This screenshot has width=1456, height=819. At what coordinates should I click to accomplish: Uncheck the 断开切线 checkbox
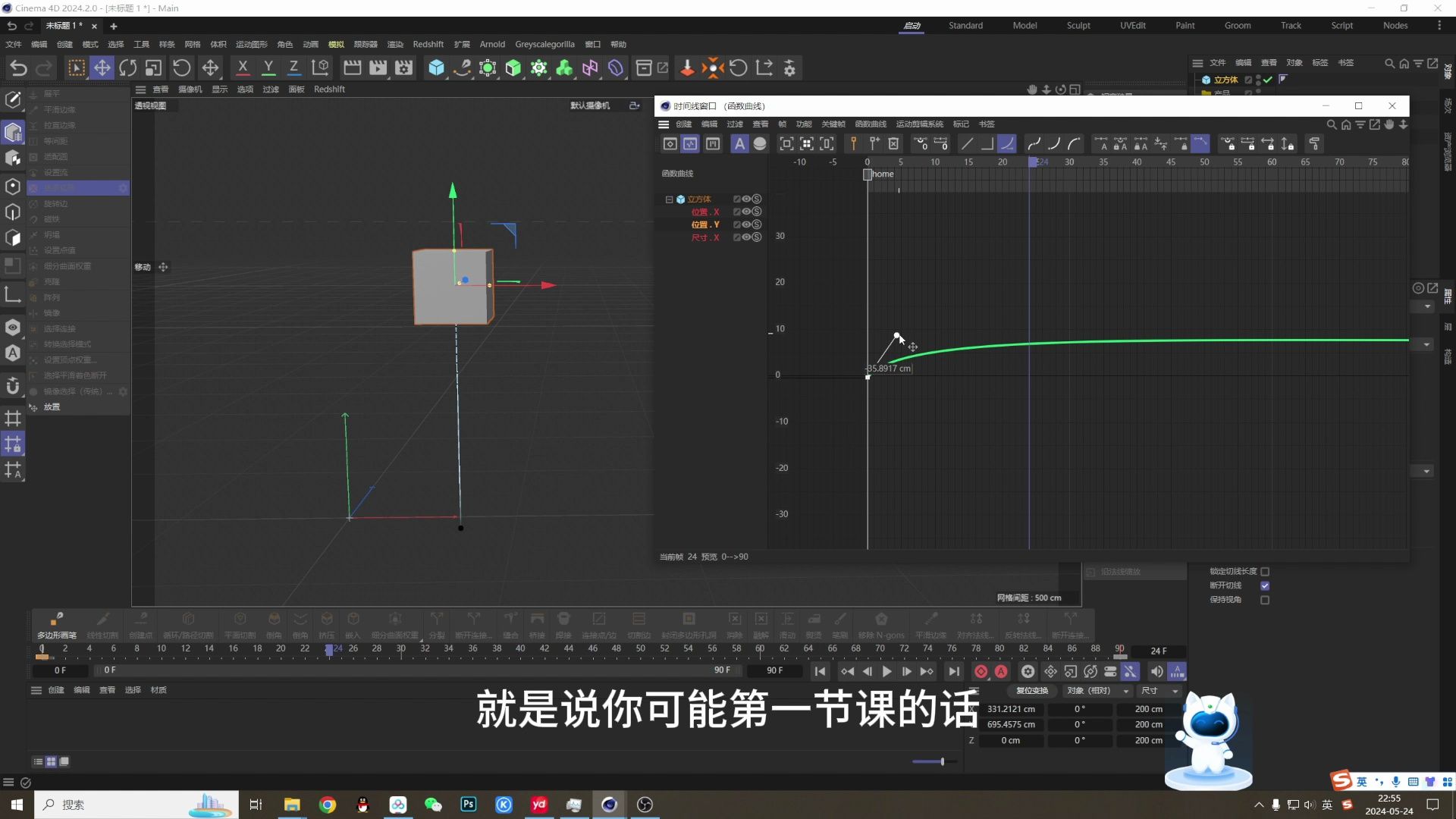[1265, 585]
